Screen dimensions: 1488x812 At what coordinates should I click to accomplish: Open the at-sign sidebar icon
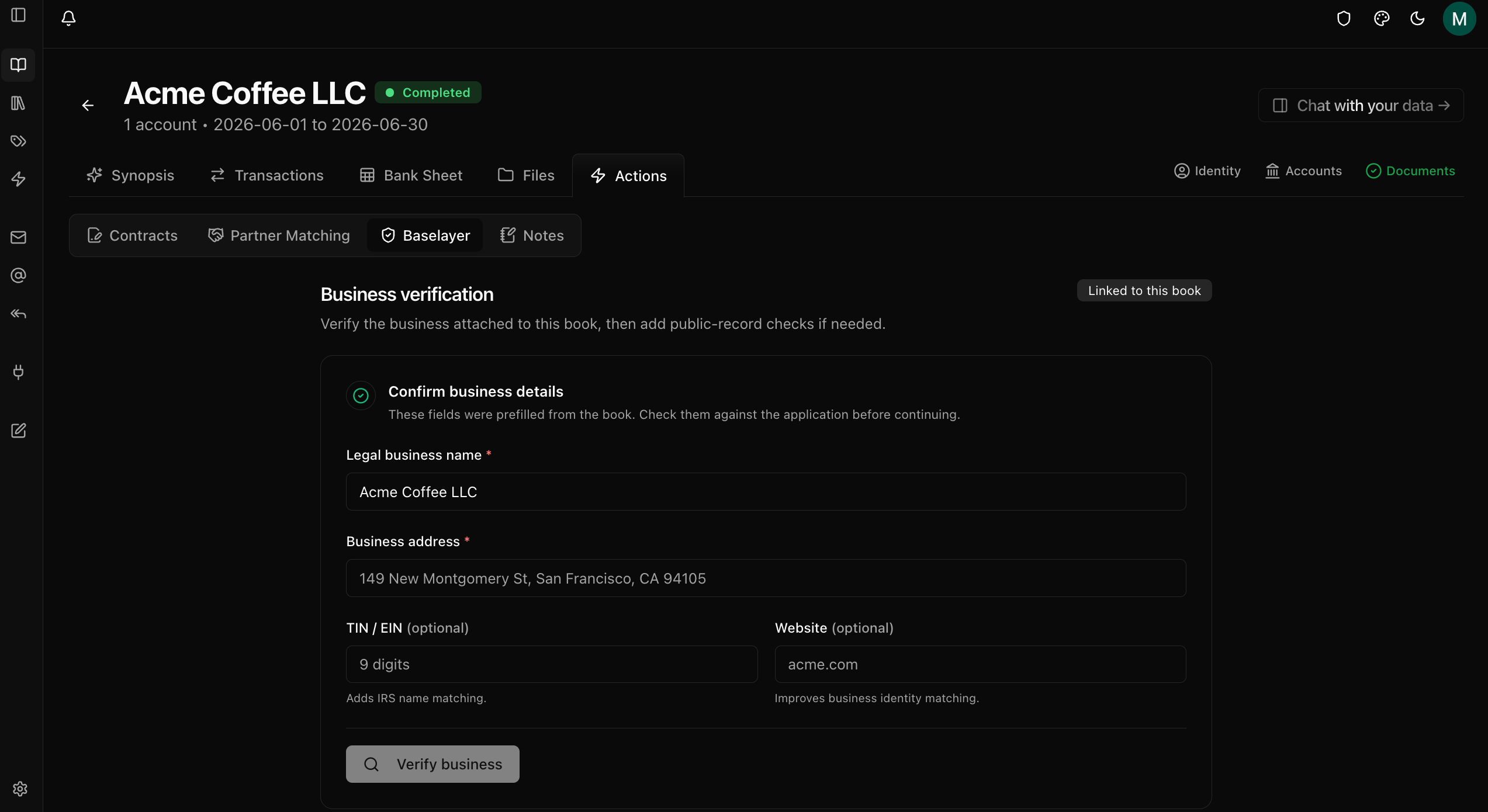(x=19, y=275)
